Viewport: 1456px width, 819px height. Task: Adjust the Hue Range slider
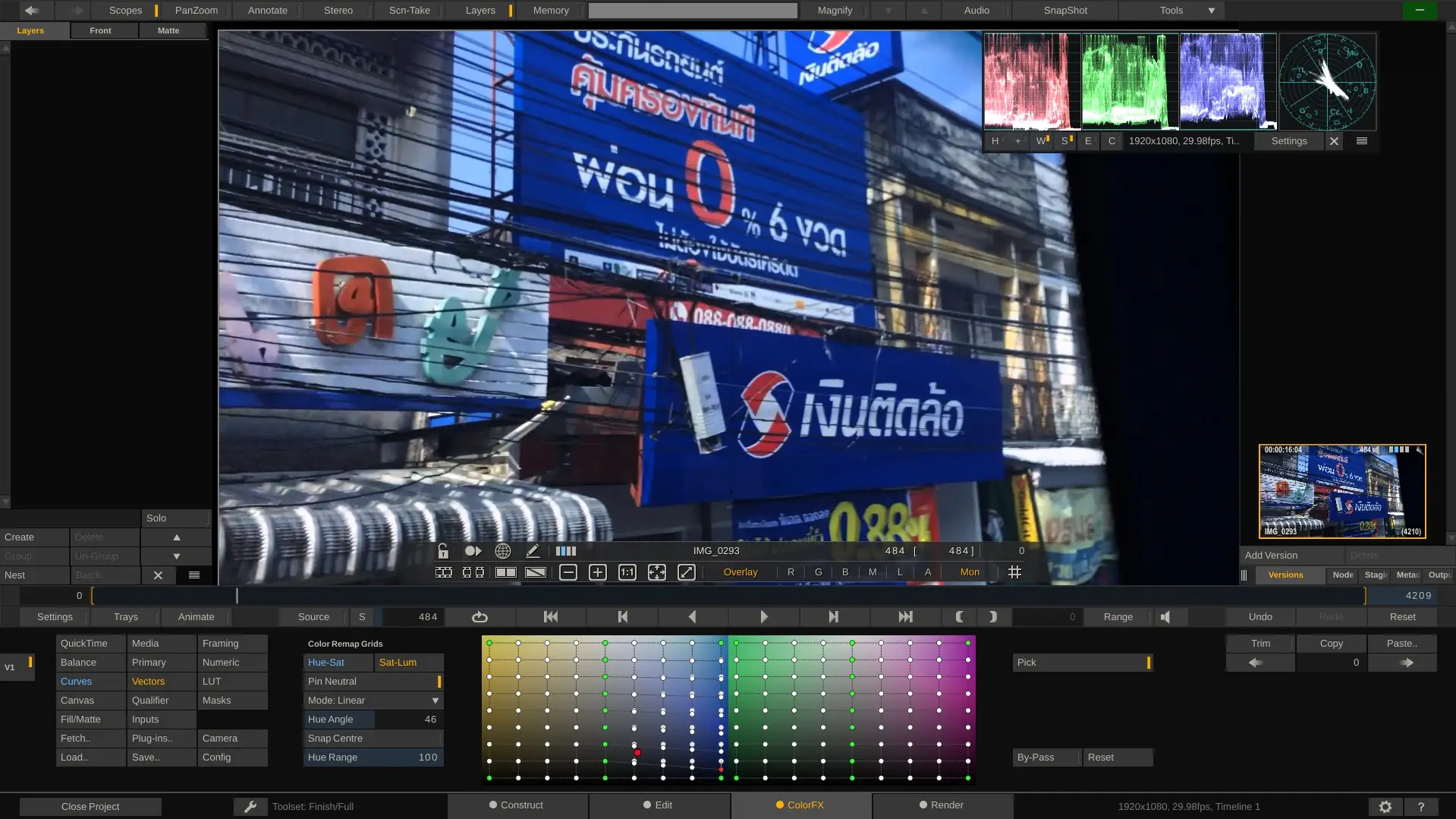(x=373, y=758)
